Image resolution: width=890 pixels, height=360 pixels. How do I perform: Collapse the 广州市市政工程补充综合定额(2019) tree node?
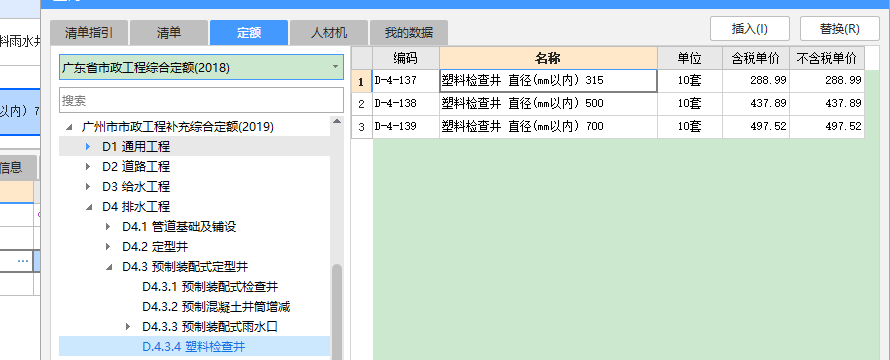pos(69,127)
